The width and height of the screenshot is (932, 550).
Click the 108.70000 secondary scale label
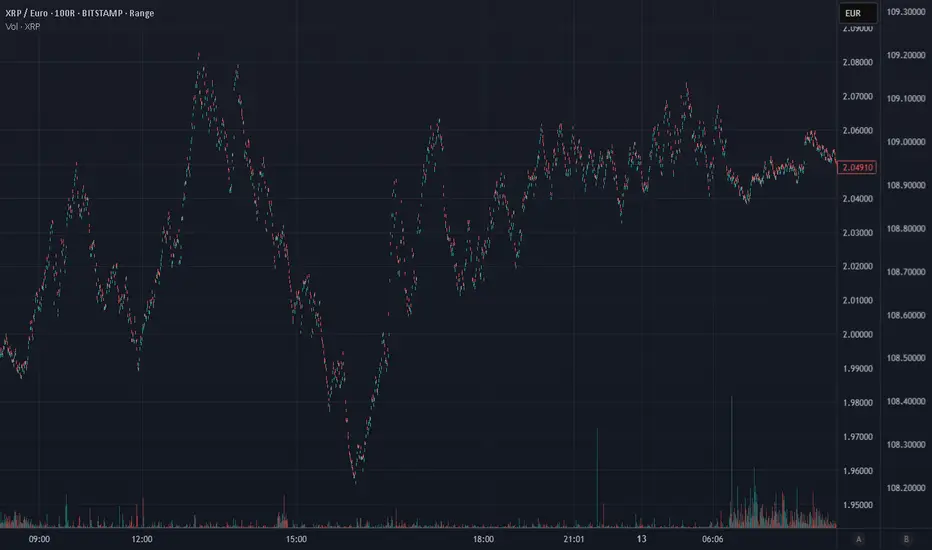click(x=906, y=272)
